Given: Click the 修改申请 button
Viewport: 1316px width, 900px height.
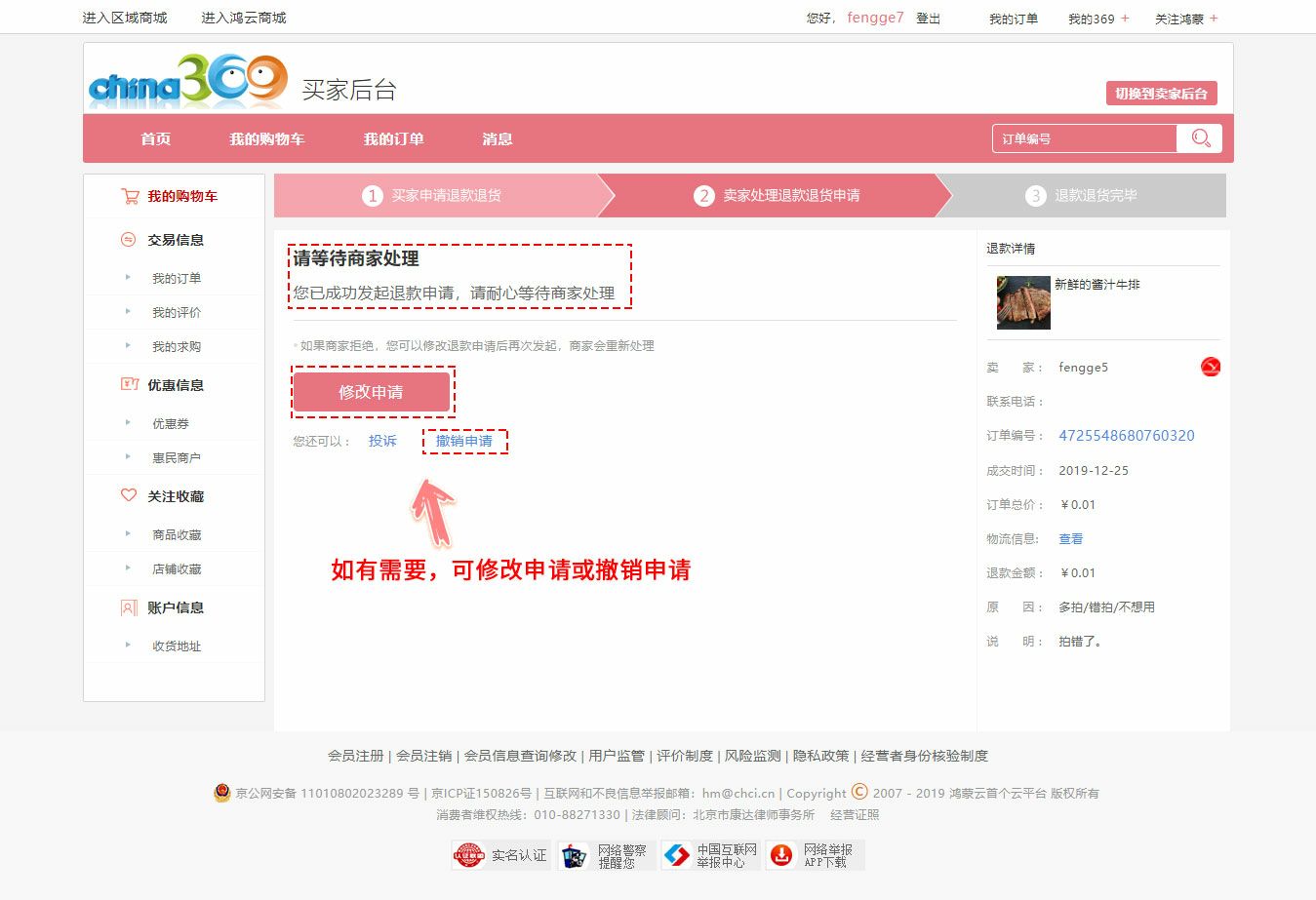Looking at the screenshot, I should pos(371,392).
